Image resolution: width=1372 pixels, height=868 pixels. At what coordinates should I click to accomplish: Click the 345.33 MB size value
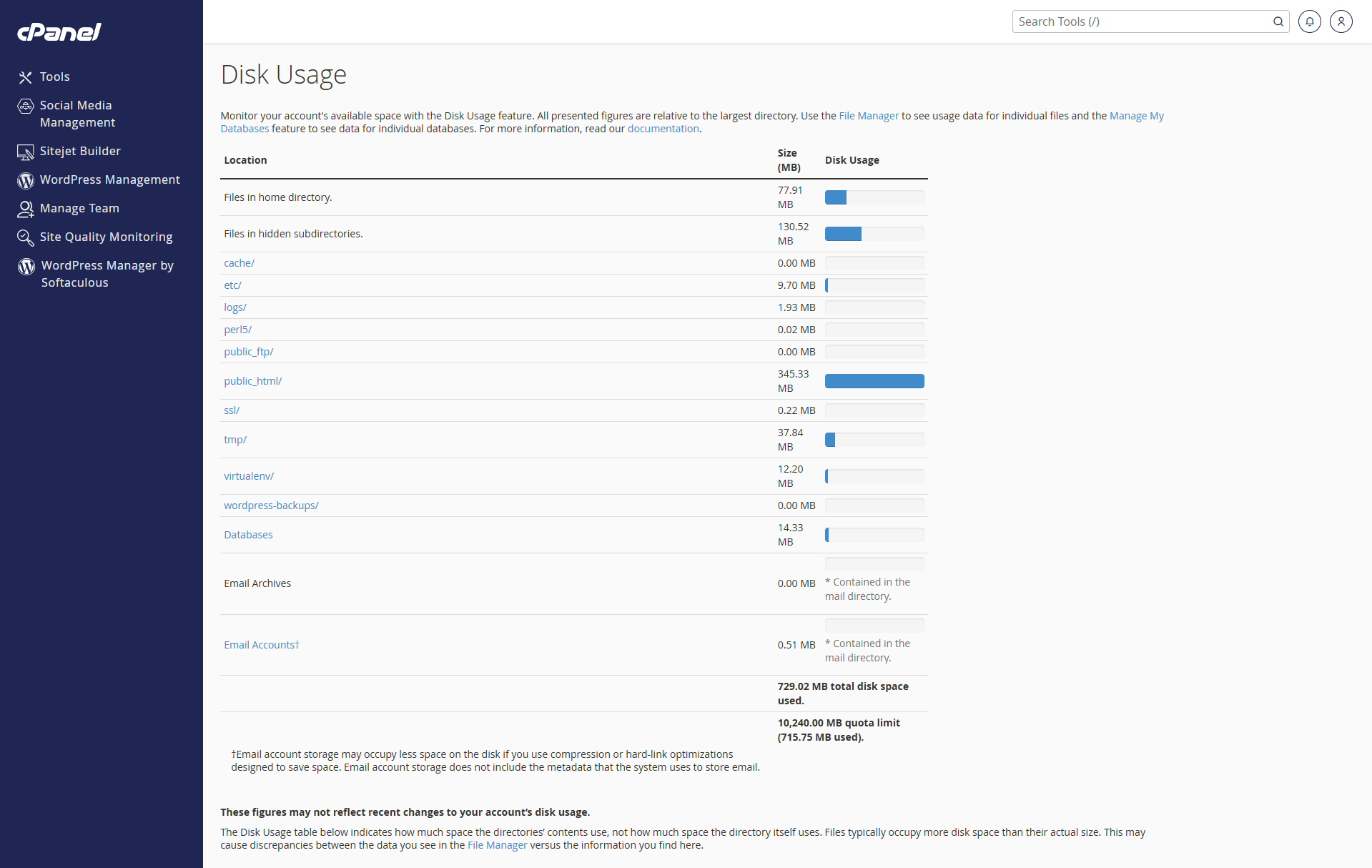(794, 381)
